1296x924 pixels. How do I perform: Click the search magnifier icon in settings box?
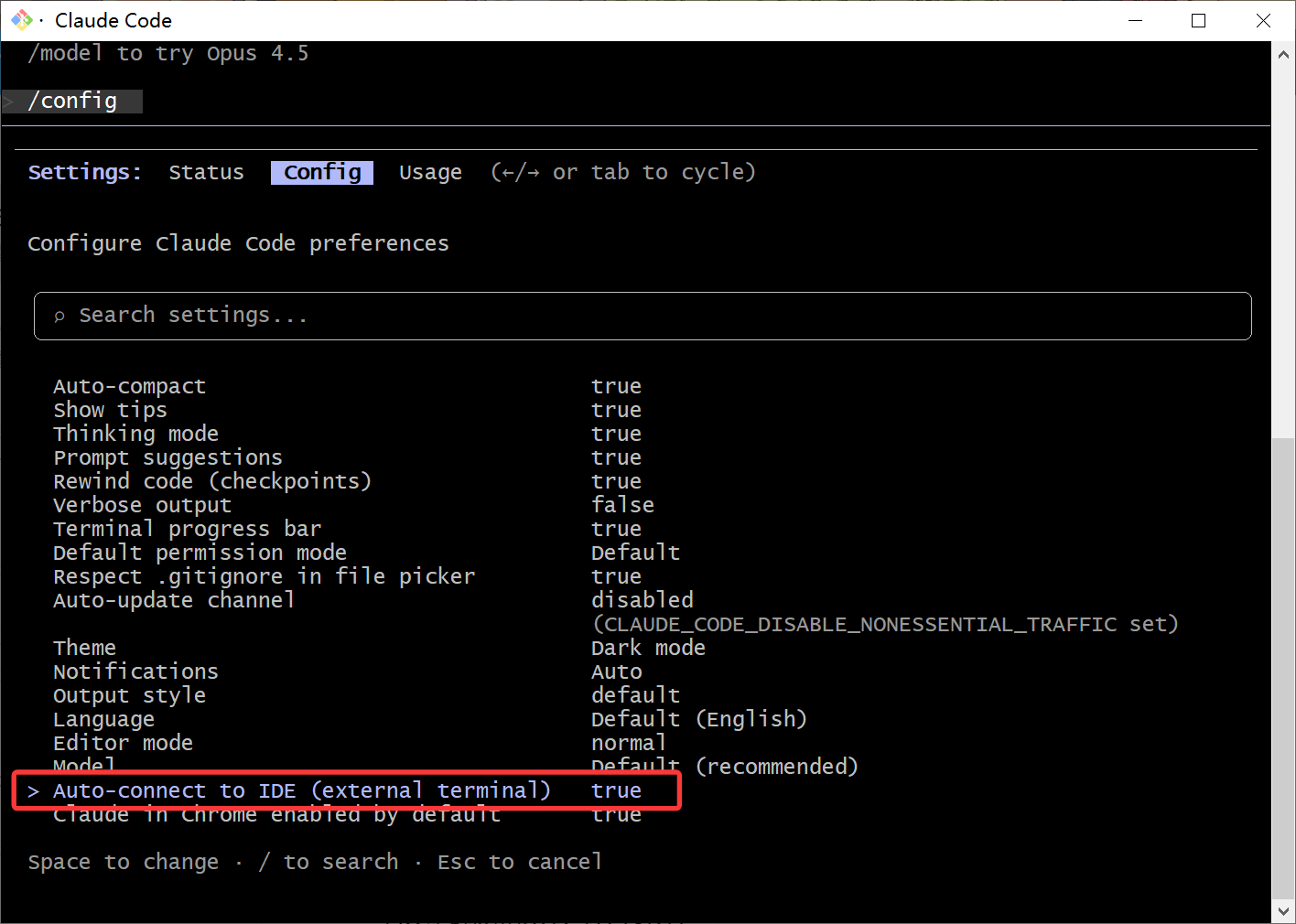point(59,317)
